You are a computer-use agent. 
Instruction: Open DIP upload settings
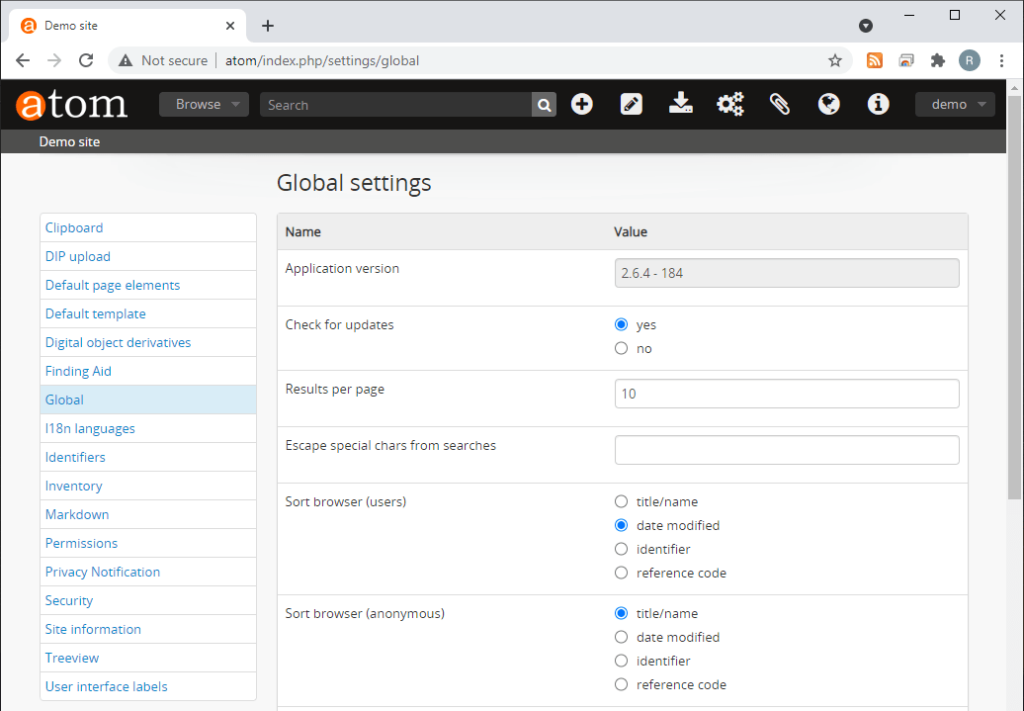[x=148, y=257]
